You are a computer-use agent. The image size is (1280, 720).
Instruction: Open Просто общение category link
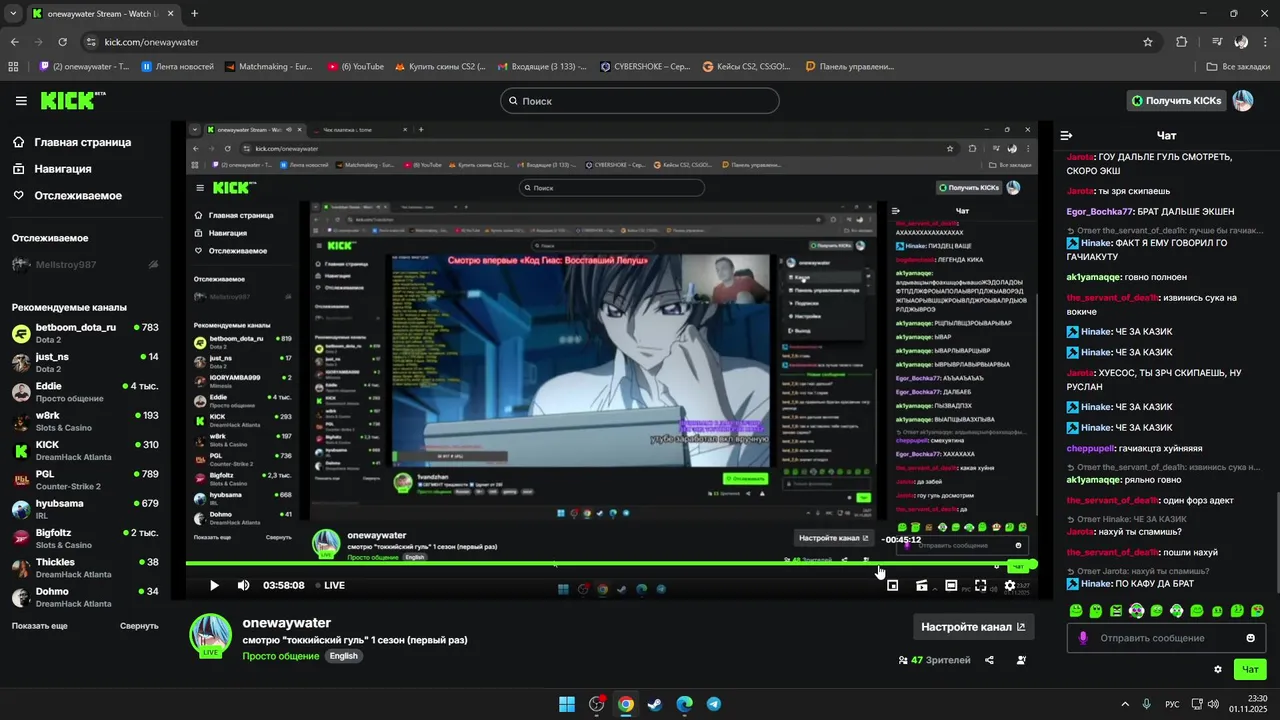(x=281, y=656)
